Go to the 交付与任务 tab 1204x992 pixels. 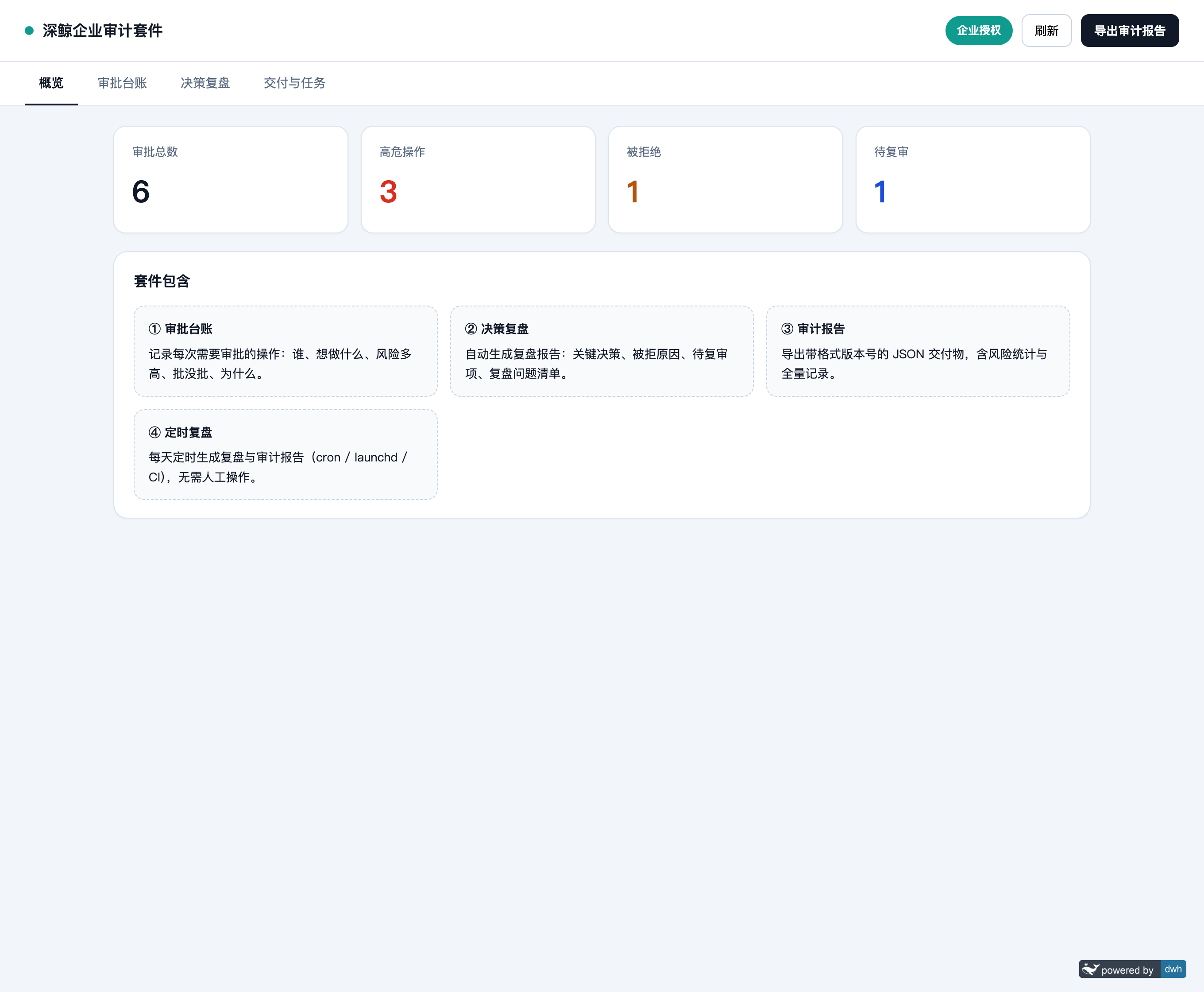[294, 83]
